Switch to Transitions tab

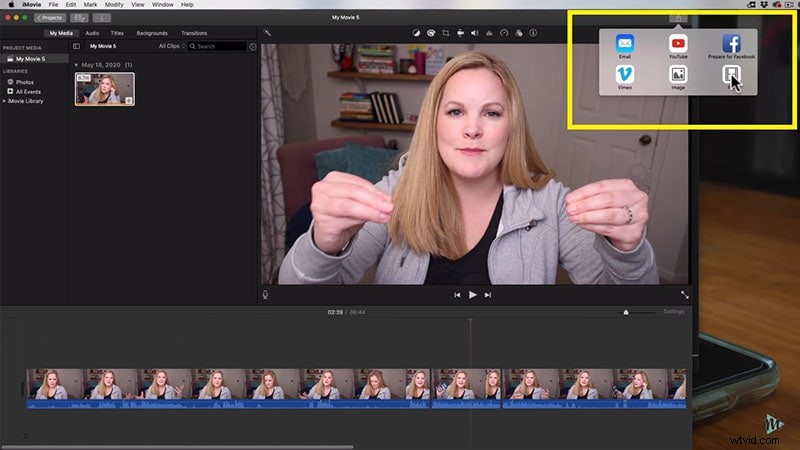(x=194, y=33)
